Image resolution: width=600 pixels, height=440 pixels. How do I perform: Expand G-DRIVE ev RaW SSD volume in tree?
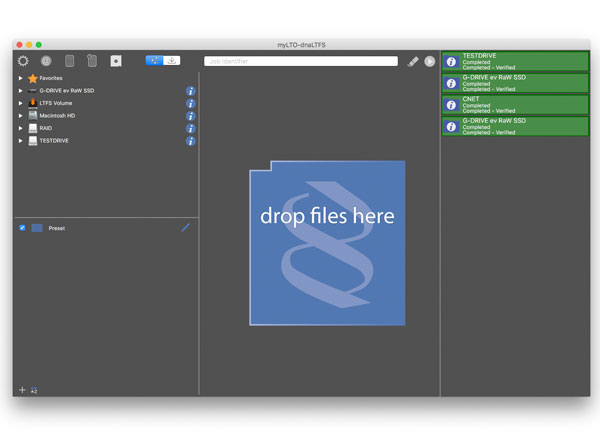tap(20, 91)
